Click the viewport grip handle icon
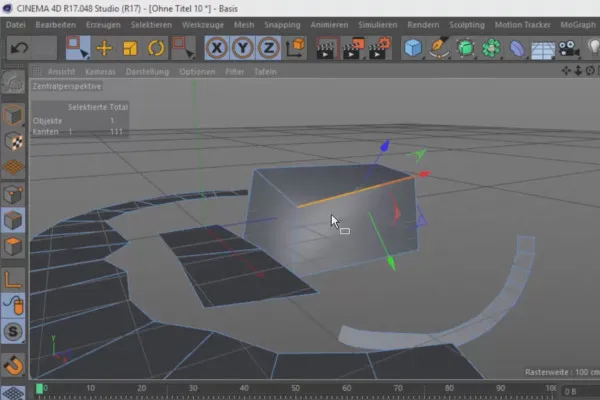The image size is (600, 400). coord(37,71)
